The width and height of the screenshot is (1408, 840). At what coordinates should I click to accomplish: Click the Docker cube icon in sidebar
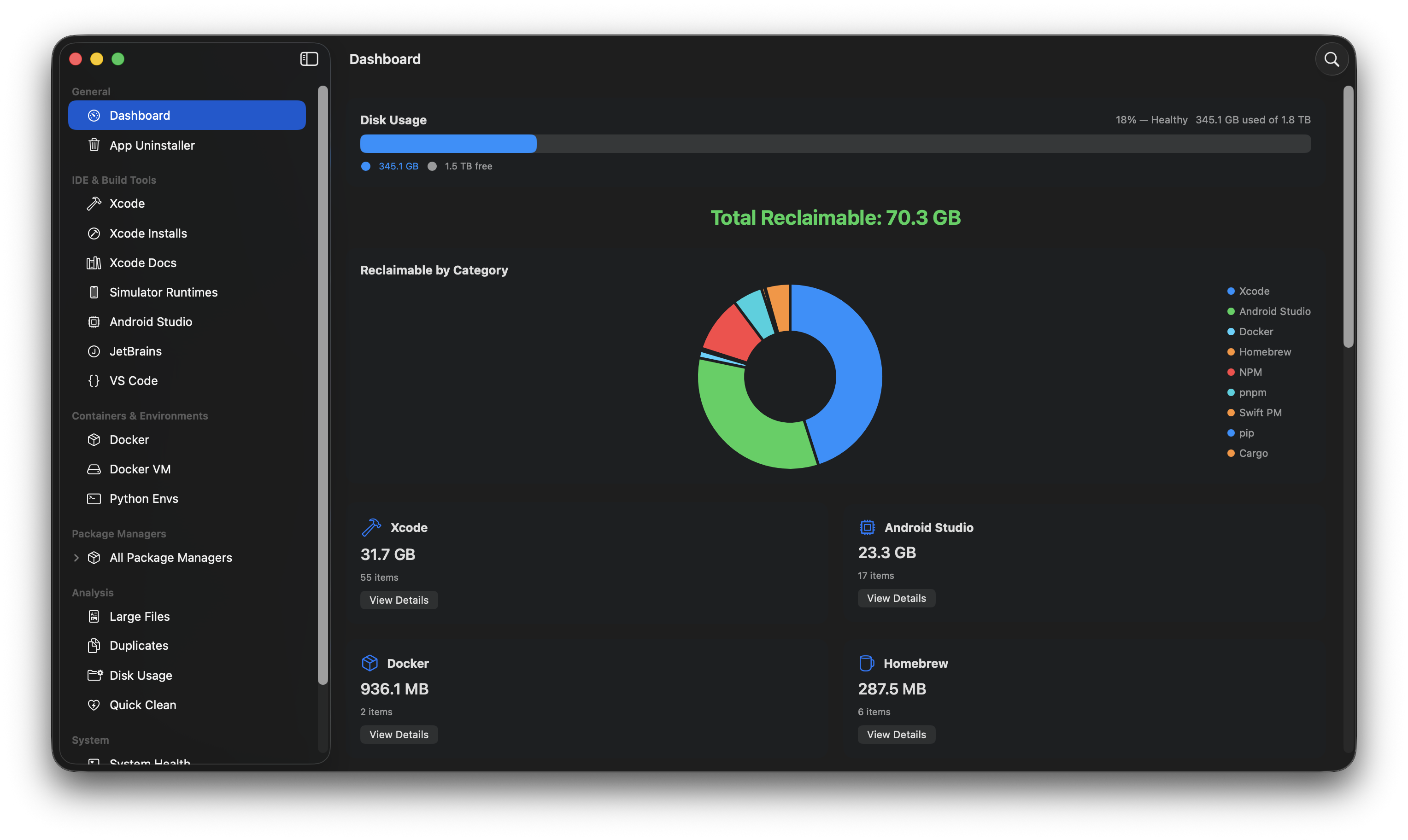tap(94, 439)
